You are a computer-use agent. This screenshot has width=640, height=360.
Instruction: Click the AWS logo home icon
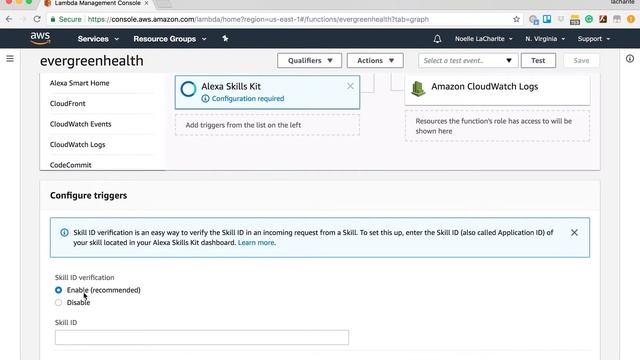coord(40,38)
